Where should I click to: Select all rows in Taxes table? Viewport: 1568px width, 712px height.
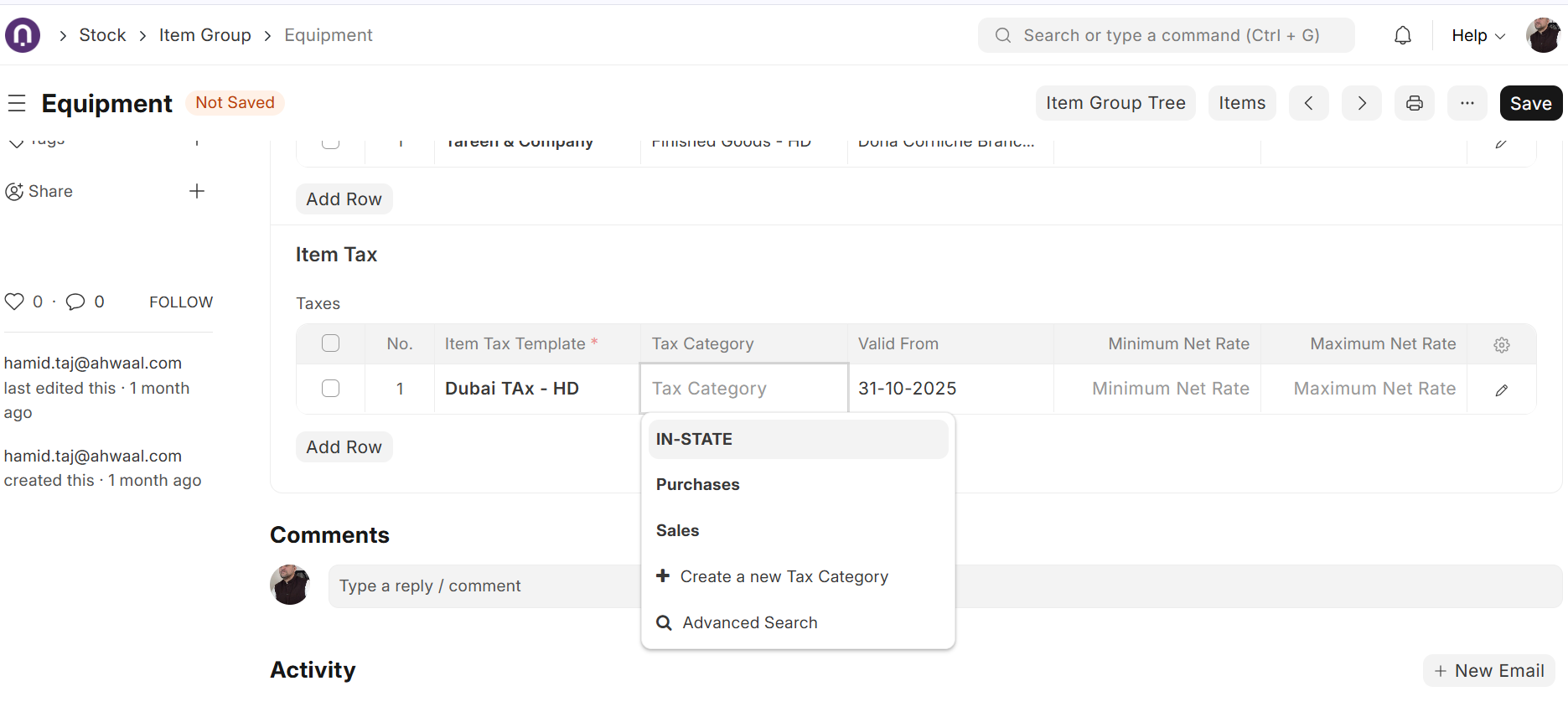pyautogui.click(x=331, y=343)
